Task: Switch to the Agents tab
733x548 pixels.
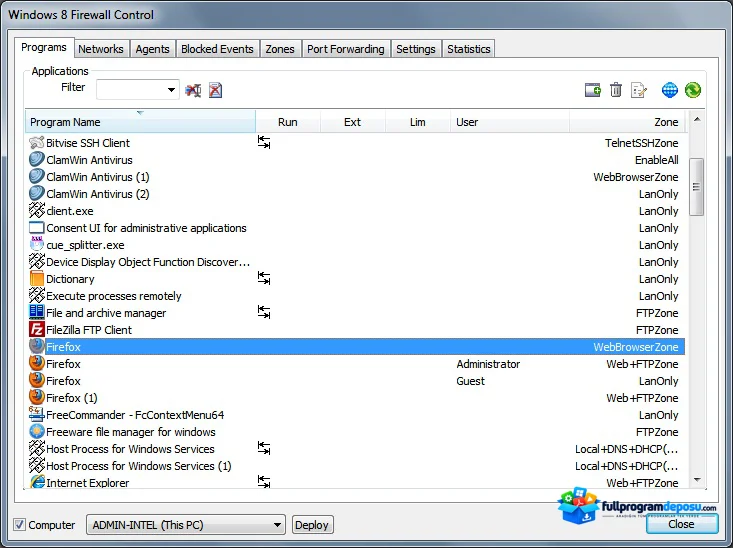Action: [152, 49]
